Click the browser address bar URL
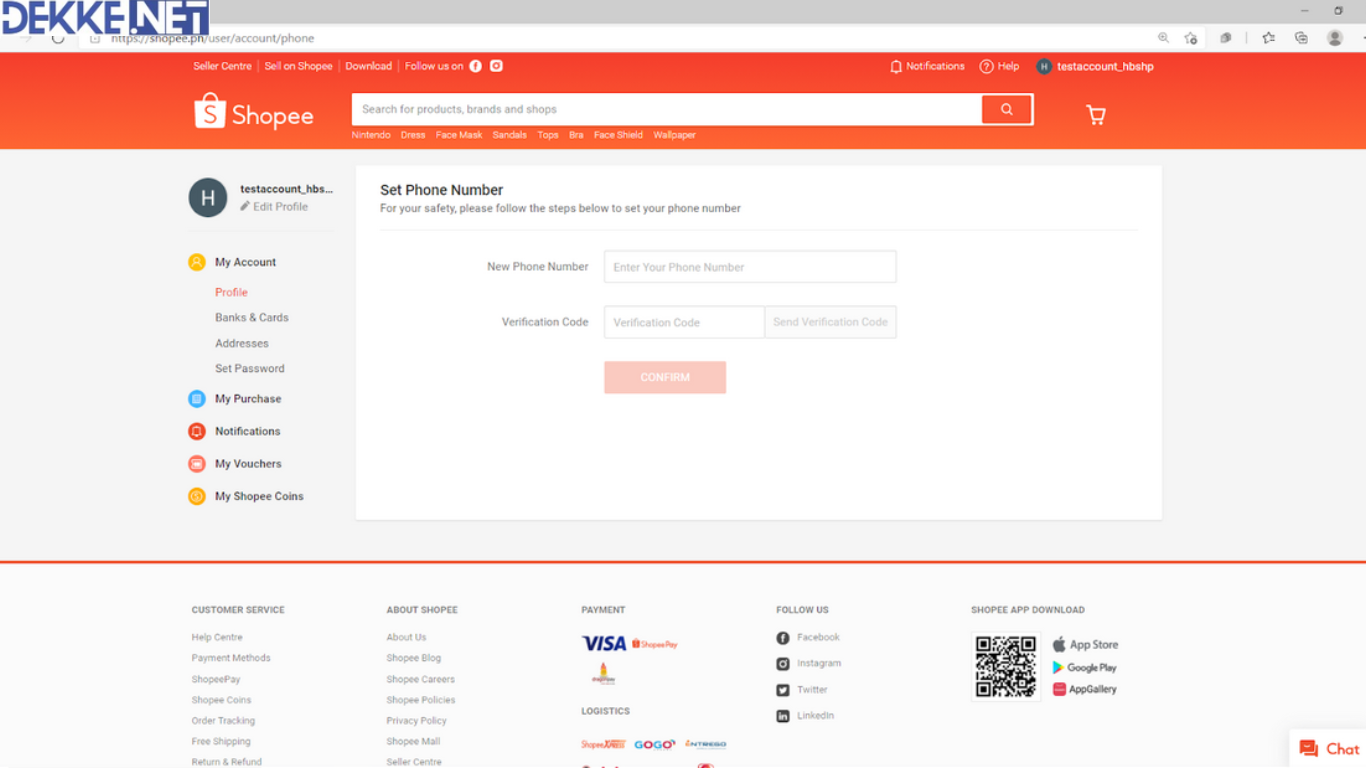Viewport: 1366px width, 768px height. tap(213, 38)
